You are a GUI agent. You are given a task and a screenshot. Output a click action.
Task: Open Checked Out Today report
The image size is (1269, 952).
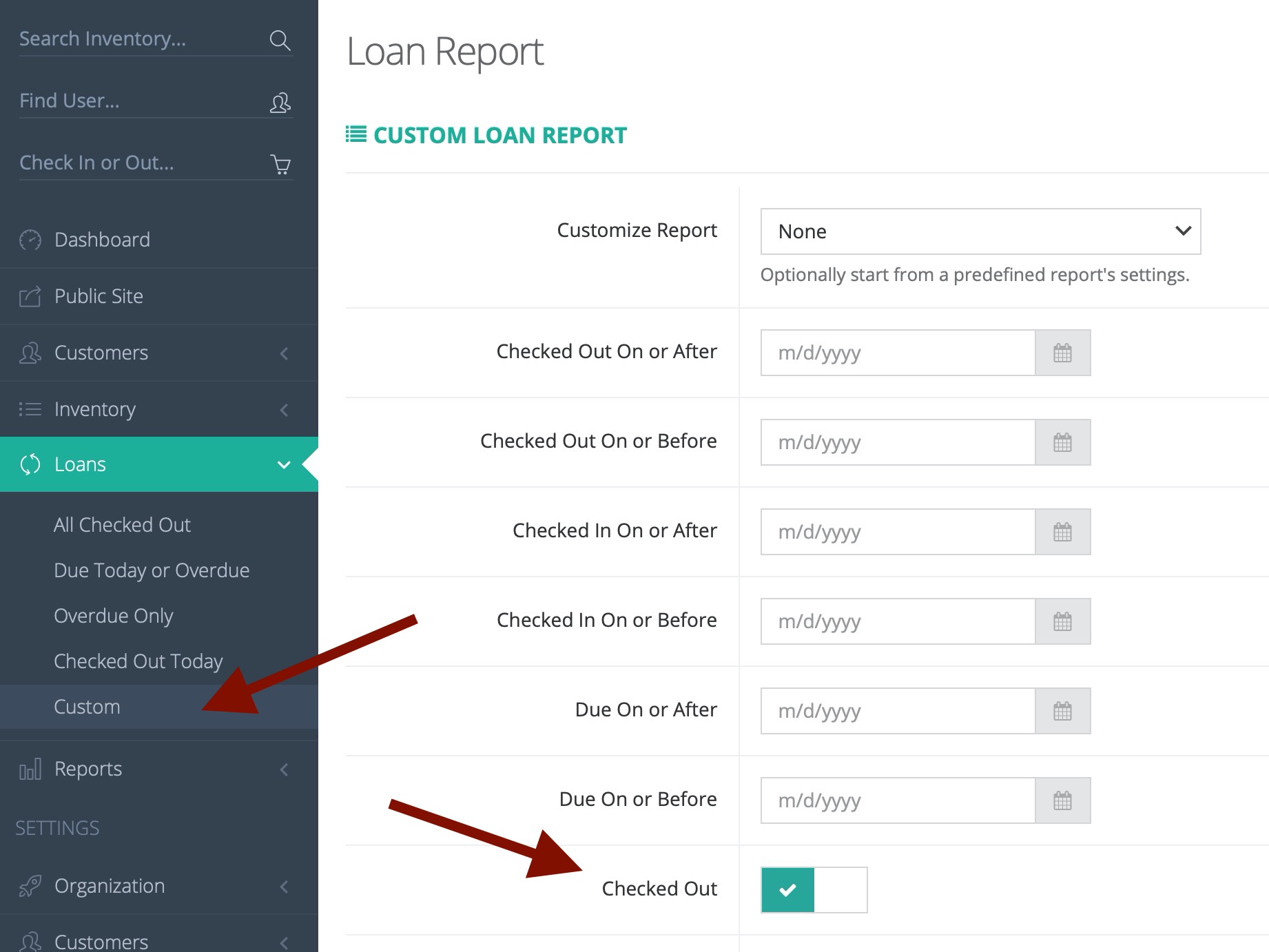[138, 661]
